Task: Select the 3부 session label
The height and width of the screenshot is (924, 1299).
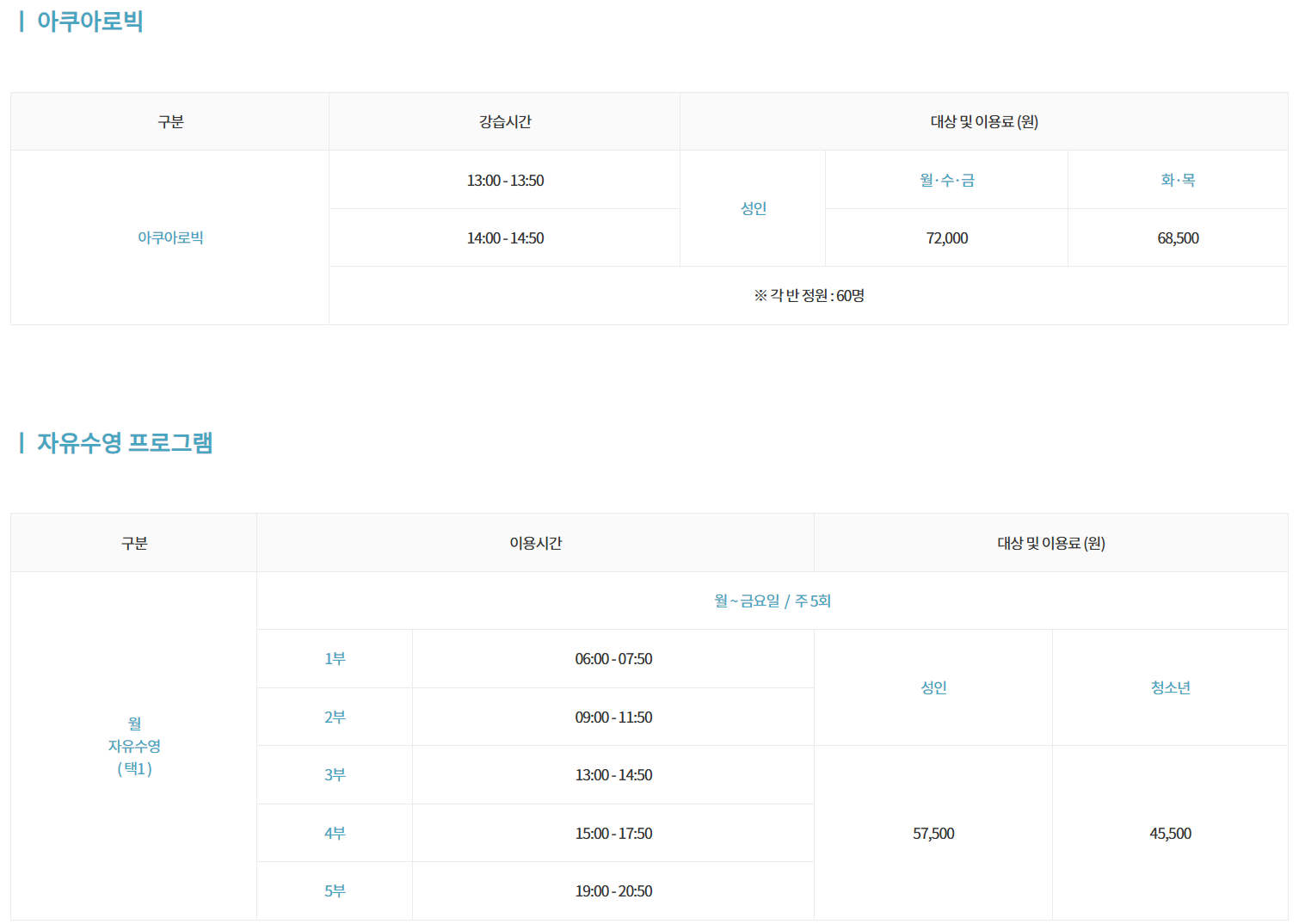Action: click(335, 775)
